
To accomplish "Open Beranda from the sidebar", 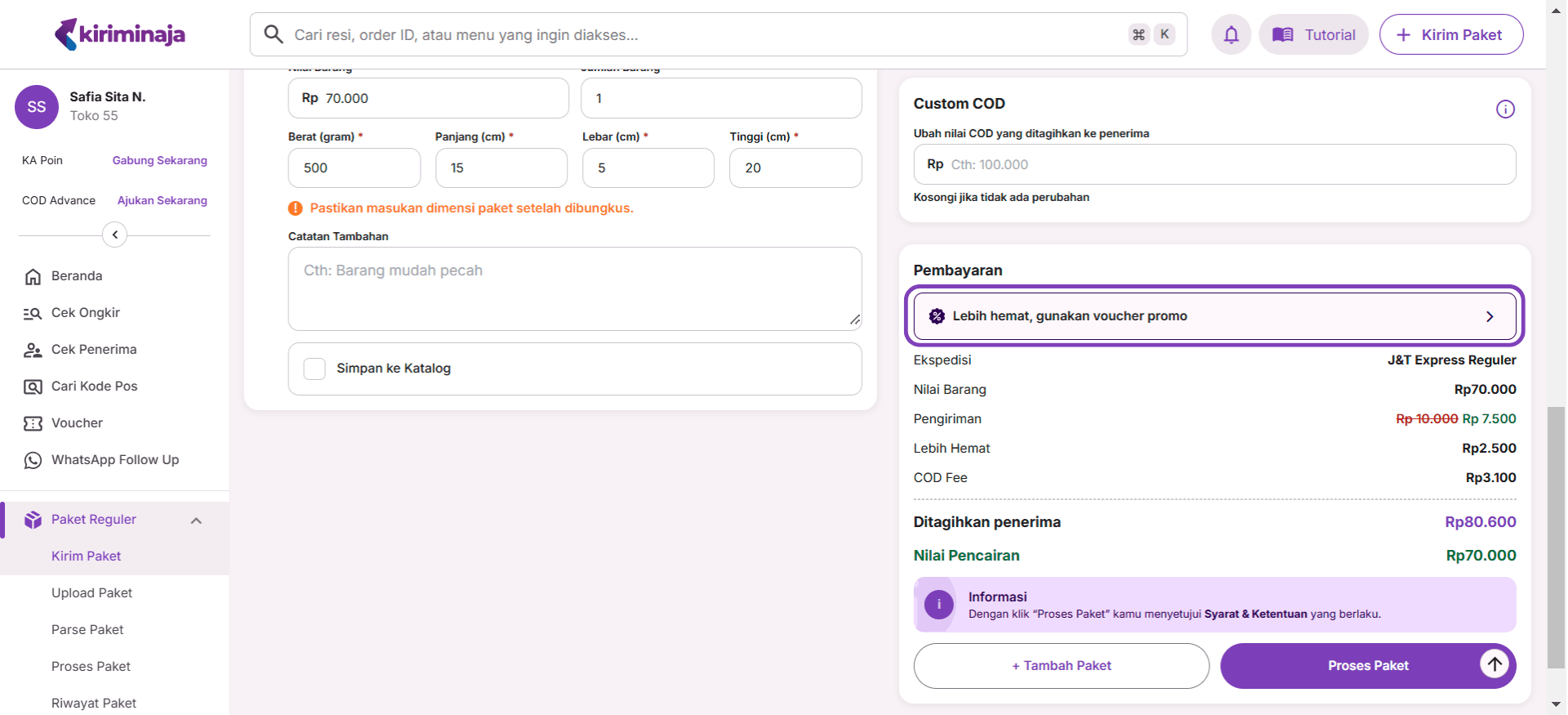I will [x=77, y=276].
